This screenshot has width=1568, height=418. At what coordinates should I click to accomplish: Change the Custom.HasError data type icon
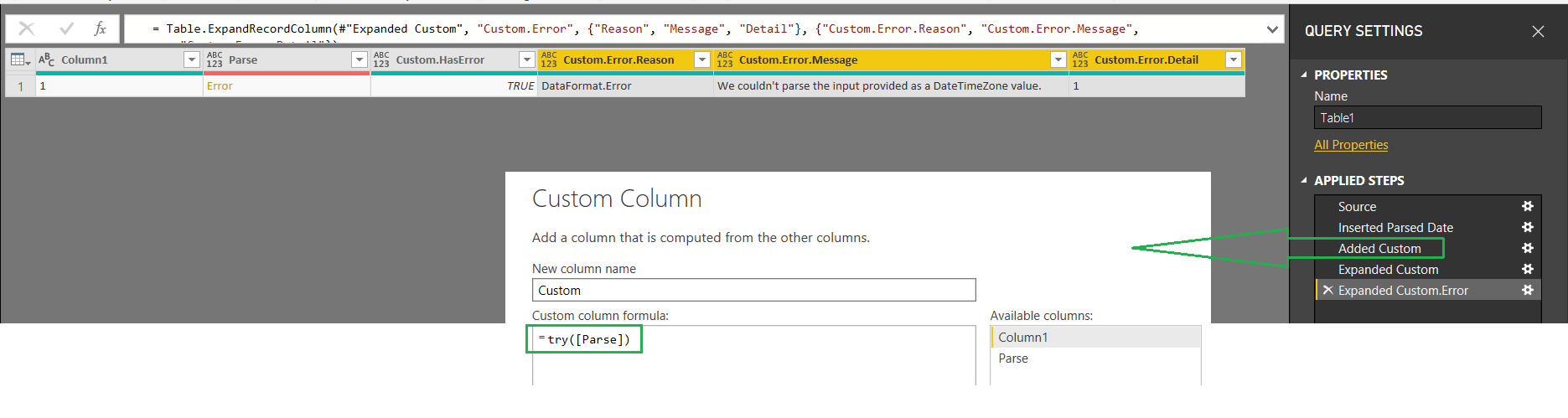click(381, 59)
